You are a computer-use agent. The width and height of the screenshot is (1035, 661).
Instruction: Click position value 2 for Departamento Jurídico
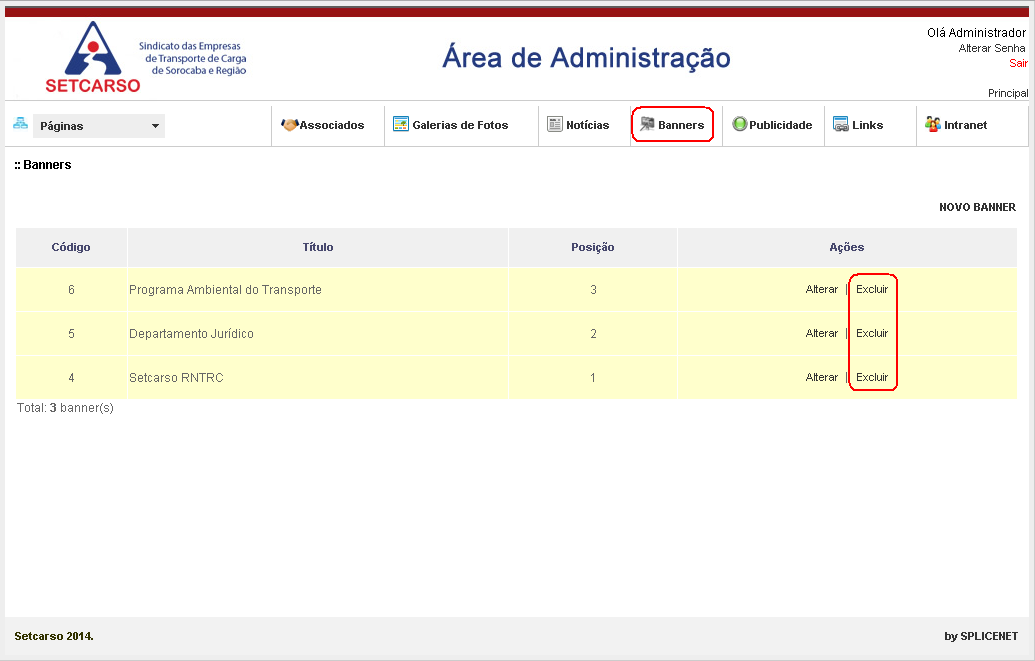tap(593, 334)
